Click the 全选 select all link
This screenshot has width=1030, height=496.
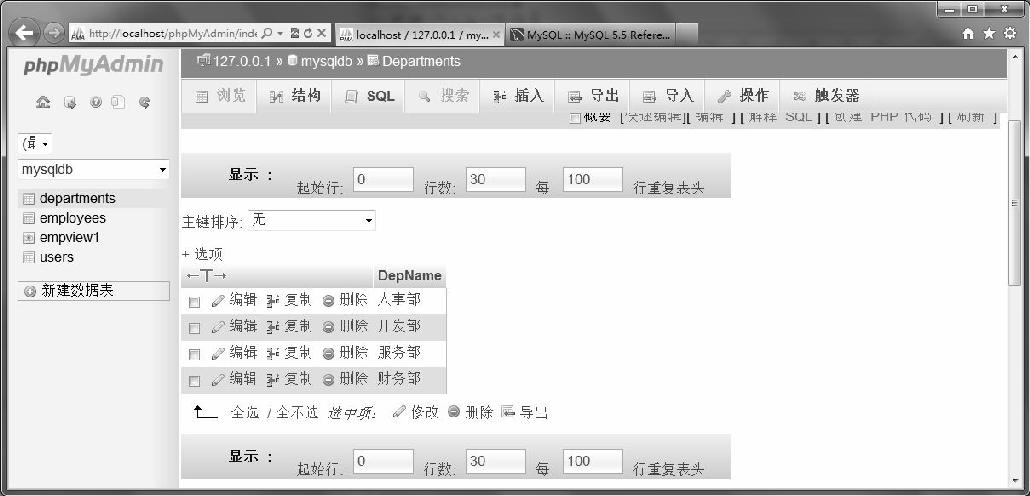245,413
